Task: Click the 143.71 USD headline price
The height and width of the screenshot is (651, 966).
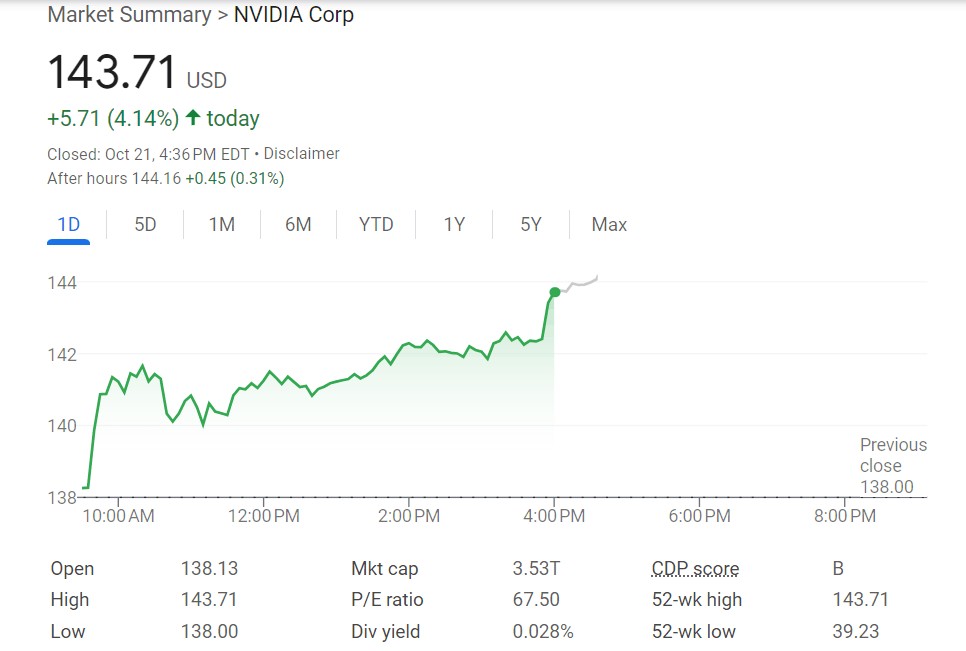Action: [x=112, y=73]
